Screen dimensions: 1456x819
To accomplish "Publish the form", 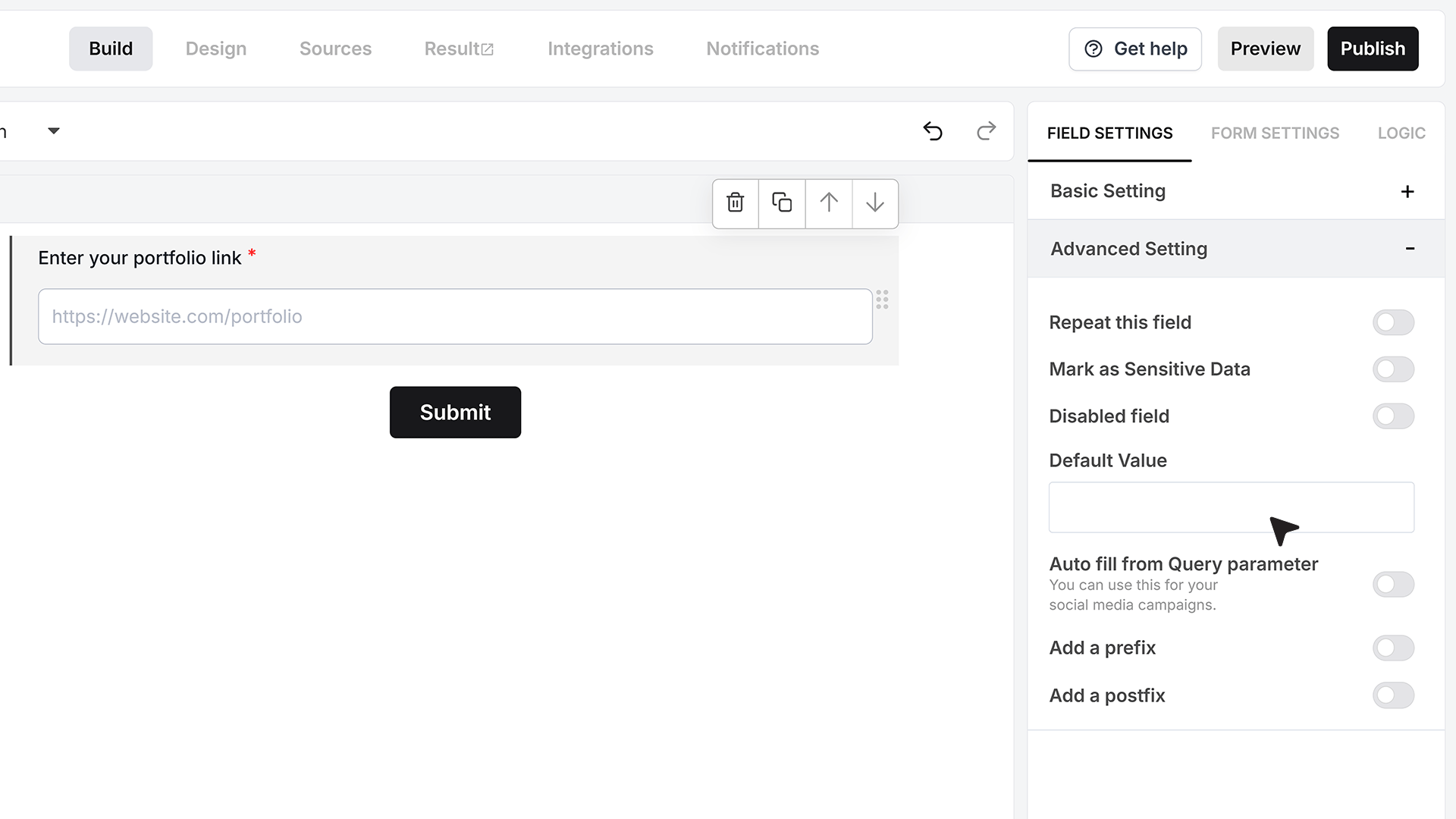I will (1373, 49).
